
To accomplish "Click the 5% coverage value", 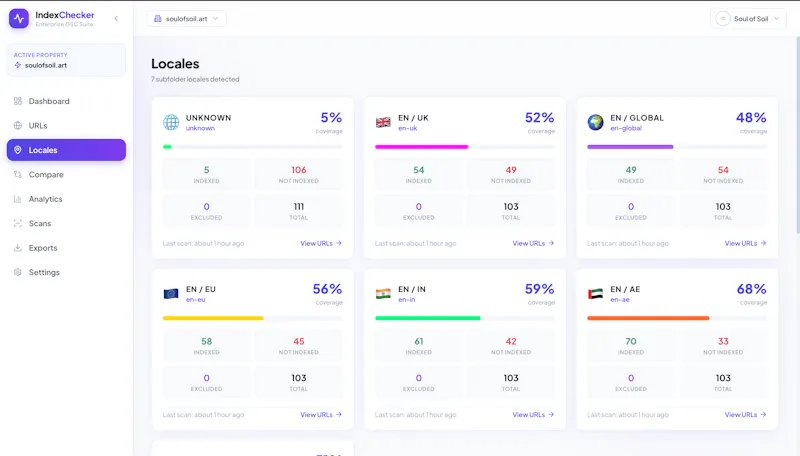I will click(x=331, y=118).
